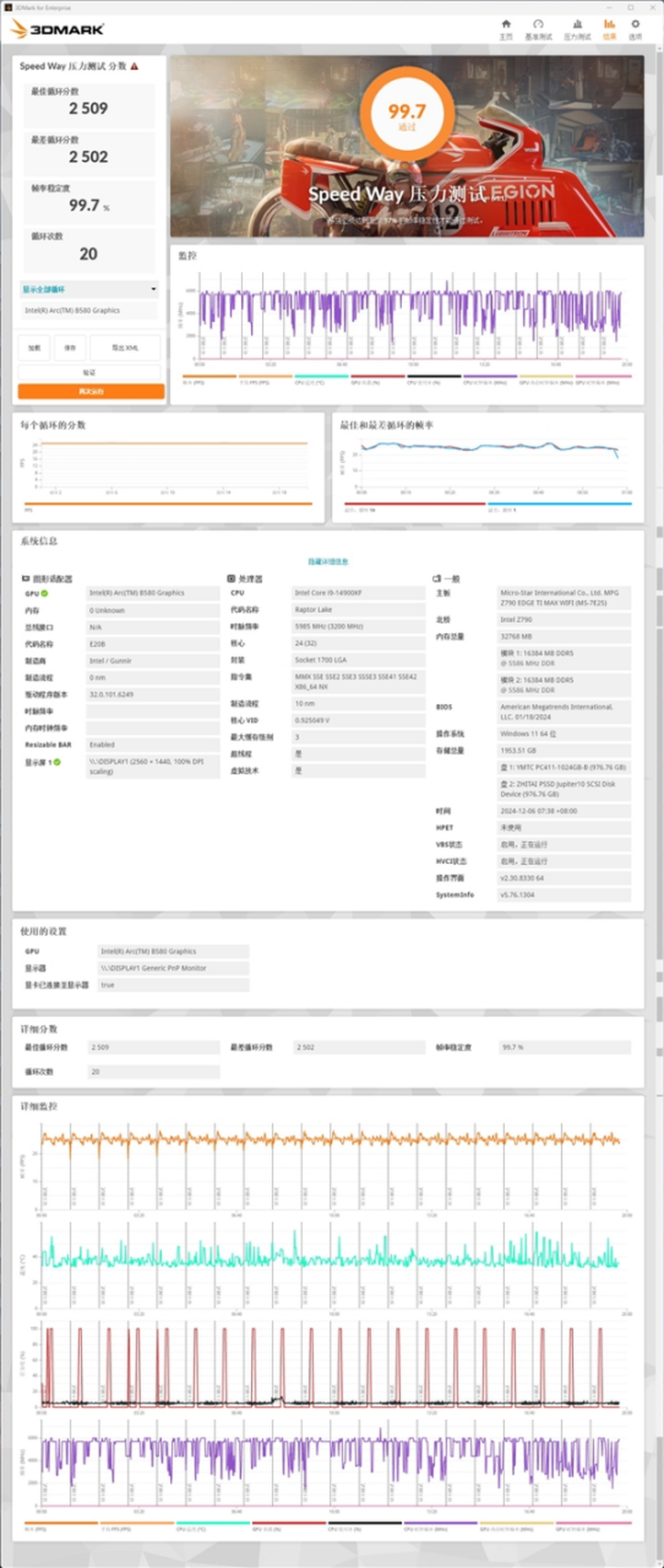Click the driver version 32.0.101.6249 value
Viewport: 664px width, 1568px height.
point(153,694)
